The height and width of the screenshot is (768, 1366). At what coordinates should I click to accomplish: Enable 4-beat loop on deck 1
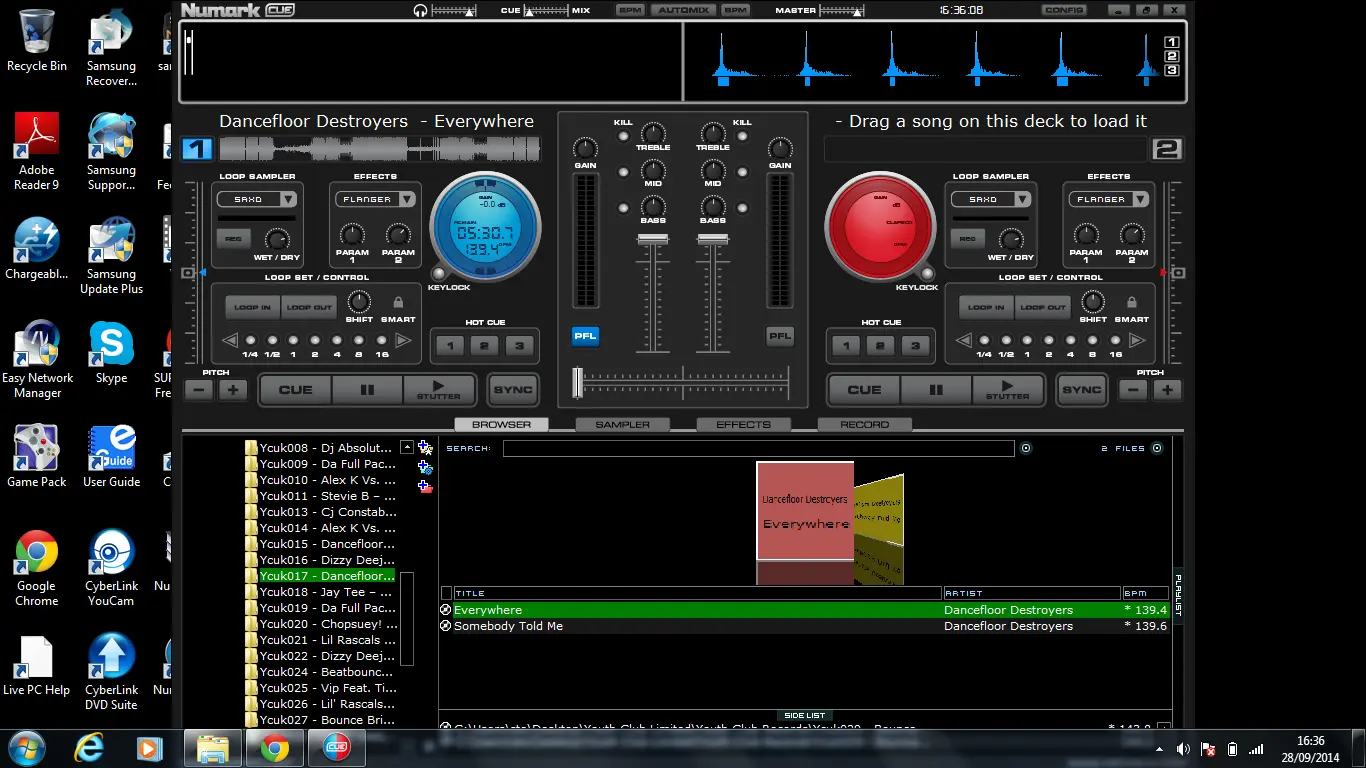[337, 340]
